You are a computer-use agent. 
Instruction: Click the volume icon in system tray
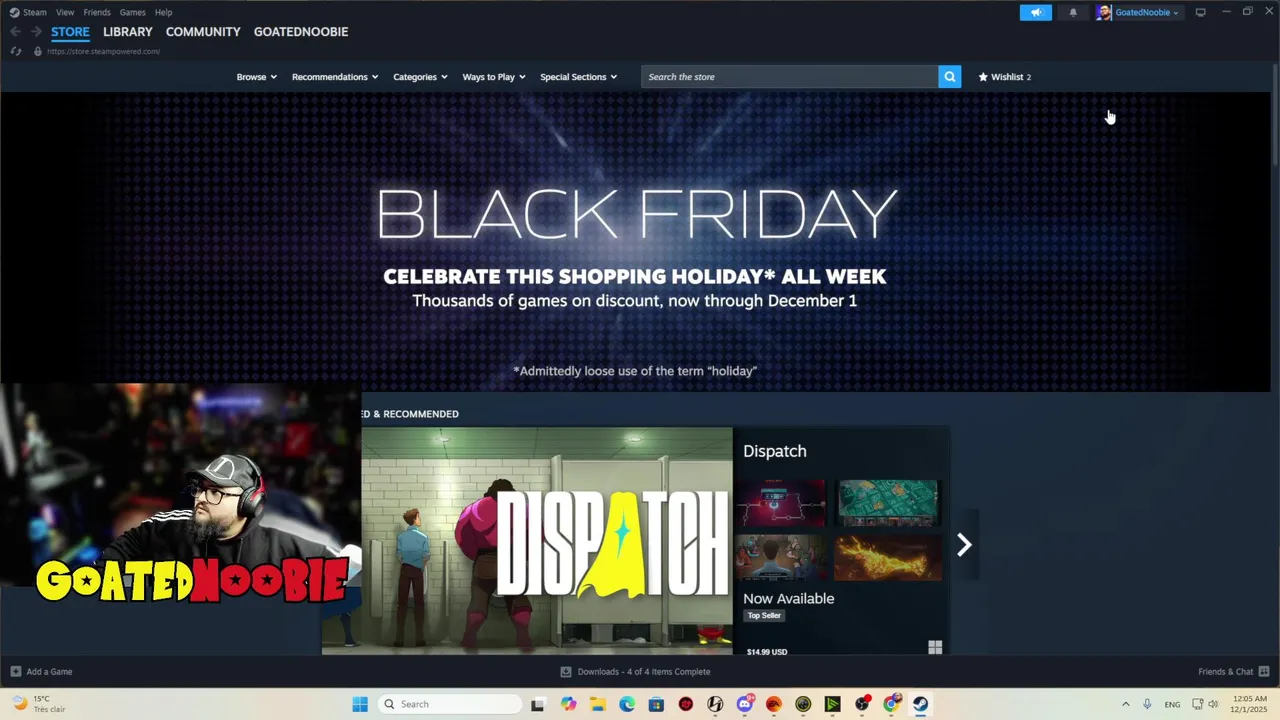click(1215, 704)
